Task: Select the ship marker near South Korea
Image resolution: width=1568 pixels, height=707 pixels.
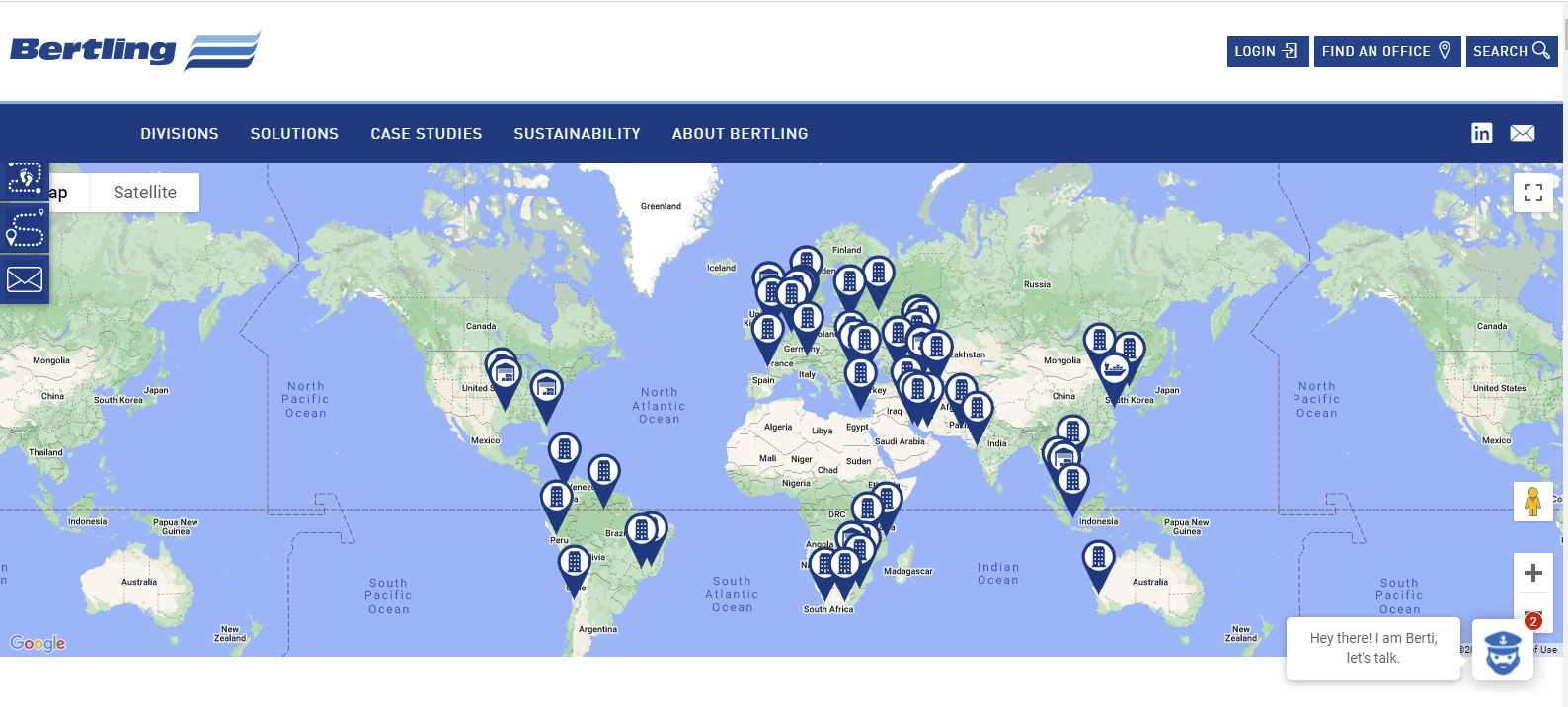Action: tap(1114, 373)
